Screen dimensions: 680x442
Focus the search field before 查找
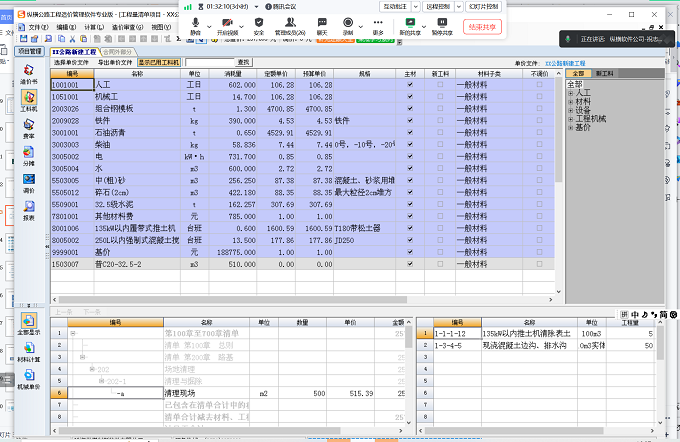click(210, 62)
